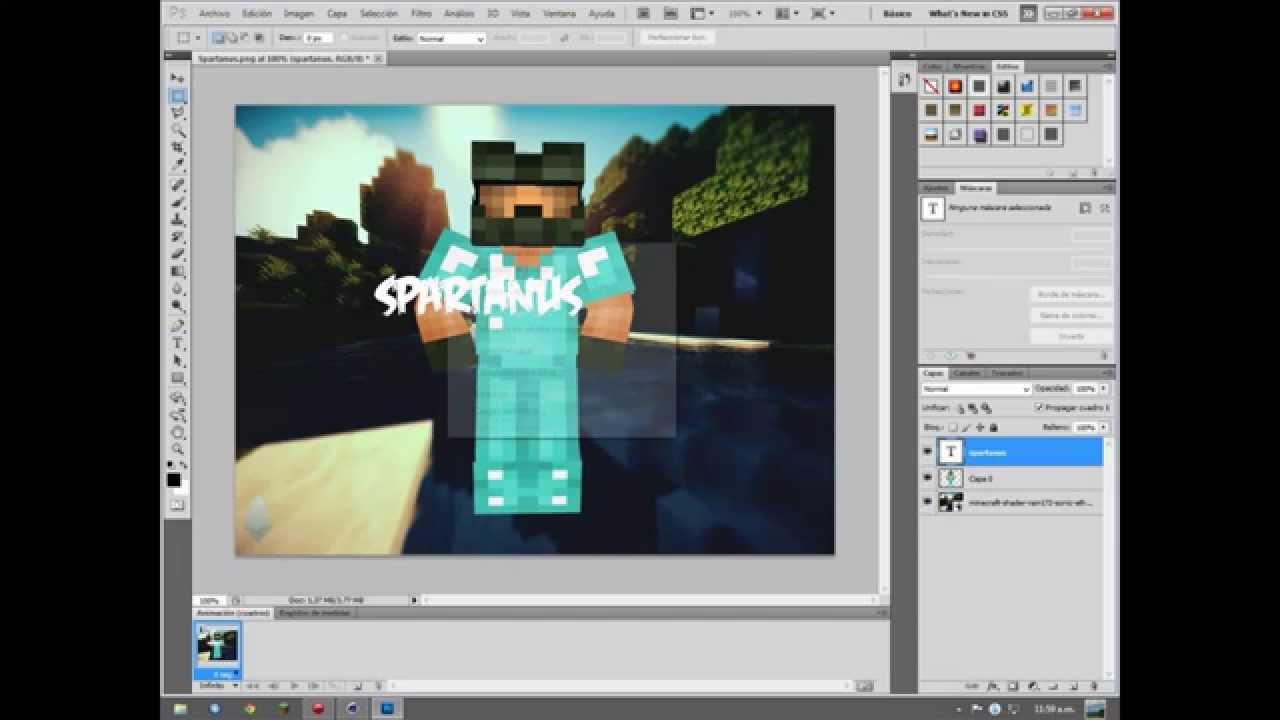The width and height of the screenshot is (1280, 720).
Task: Select the Blur tool
Action: 178,289
